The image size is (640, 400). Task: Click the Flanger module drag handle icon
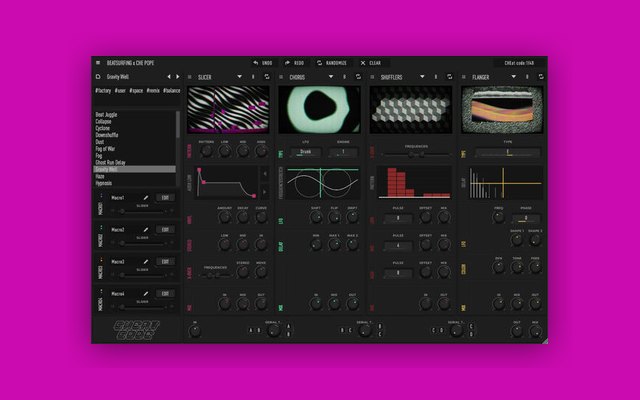[464, 77]
